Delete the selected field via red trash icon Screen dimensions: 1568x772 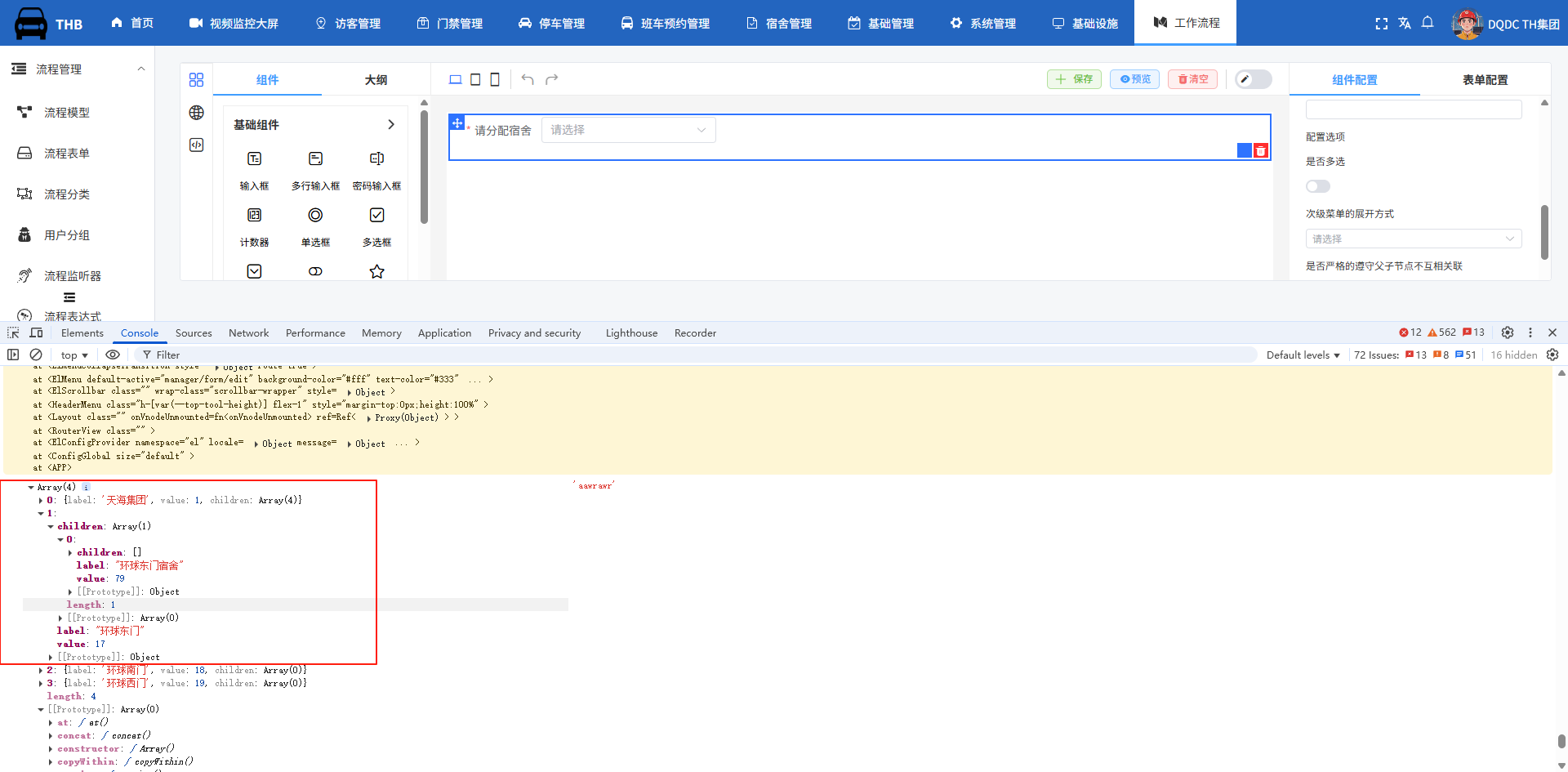1261,150
